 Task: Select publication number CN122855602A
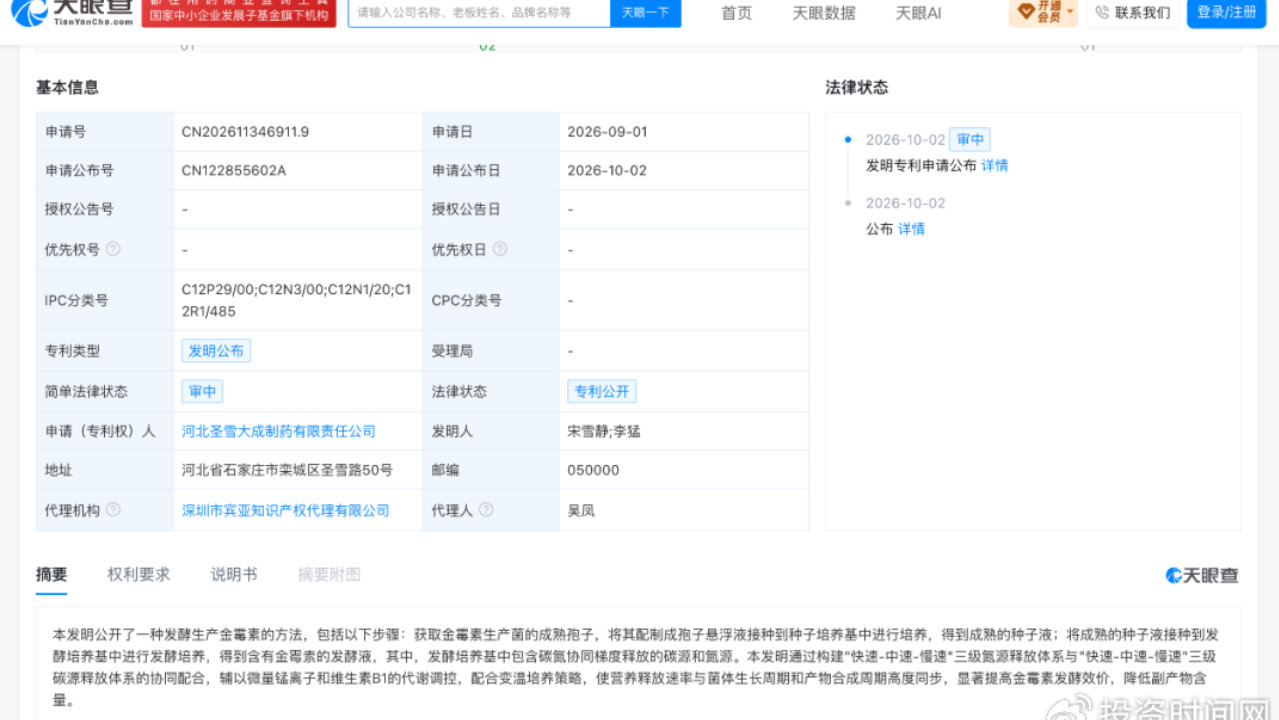click(x=234, y=171)
